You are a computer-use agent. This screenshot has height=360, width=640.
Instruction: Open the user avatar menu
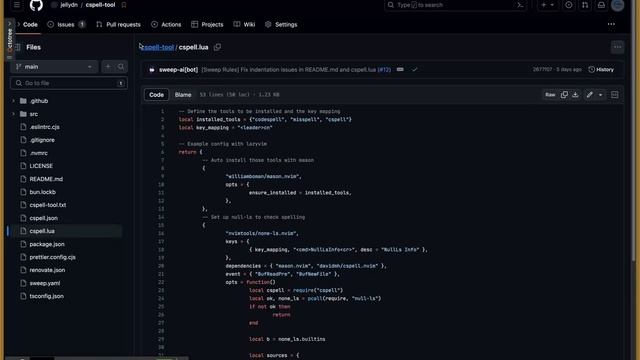pos(618,5)
